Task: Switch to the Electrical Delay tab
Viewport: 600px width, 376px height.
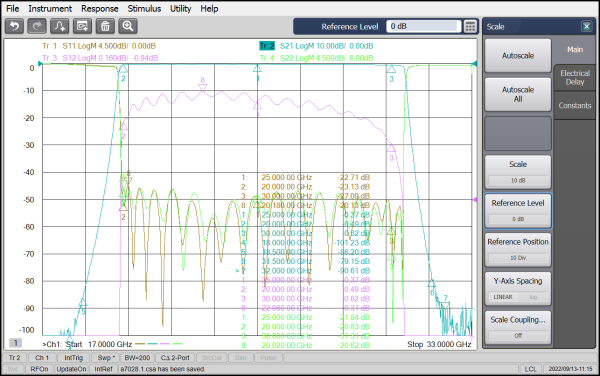Action: tap(575, 78)
